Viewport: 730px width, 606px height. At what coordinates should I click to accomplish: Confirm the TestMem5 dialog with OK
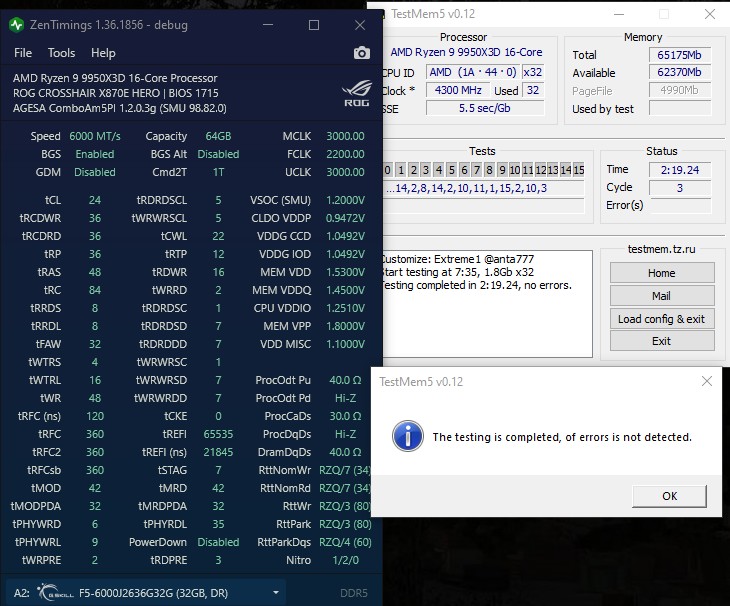coord(669,496)
